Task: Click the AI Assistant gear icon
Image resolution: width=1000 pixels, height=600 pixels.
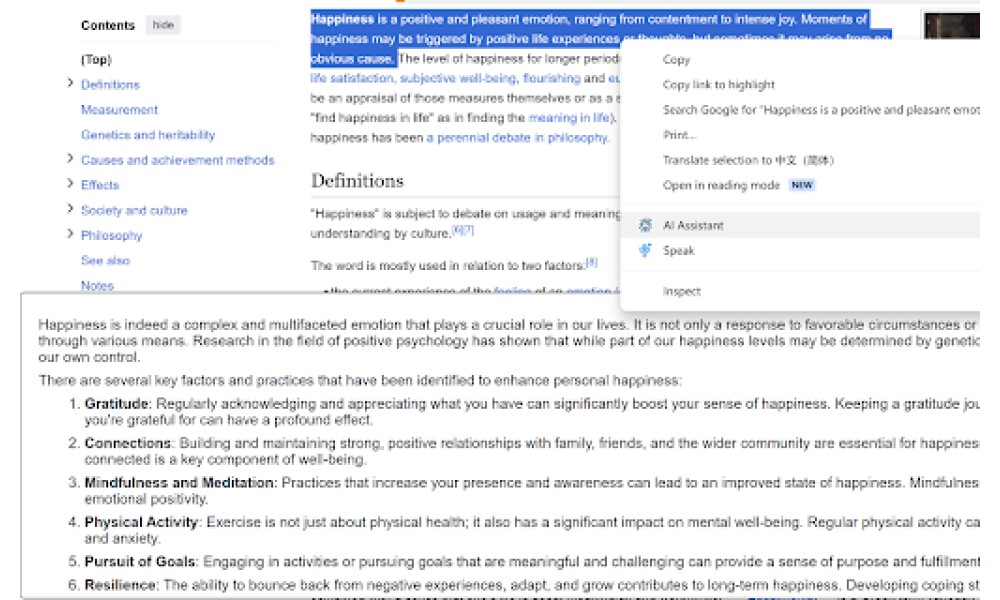Action: [645, 225]
